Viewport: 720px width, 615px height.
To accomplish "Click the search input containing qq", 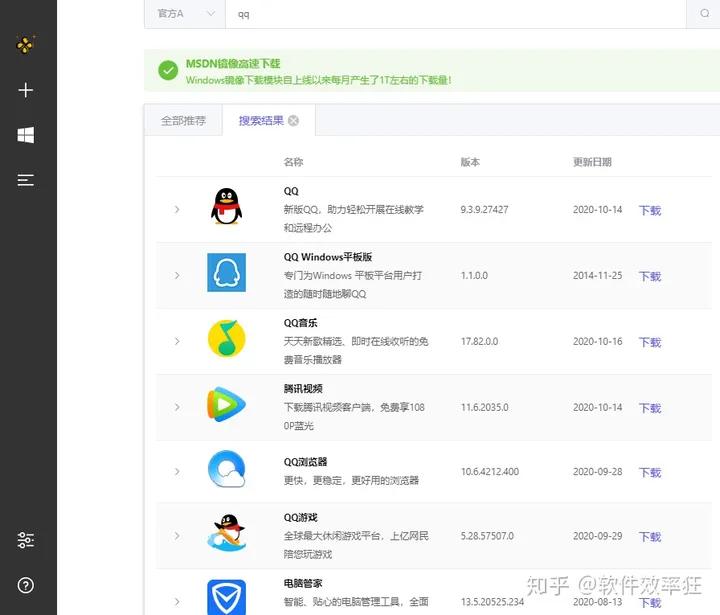I will pyautogui.click(x=456, y=14).
